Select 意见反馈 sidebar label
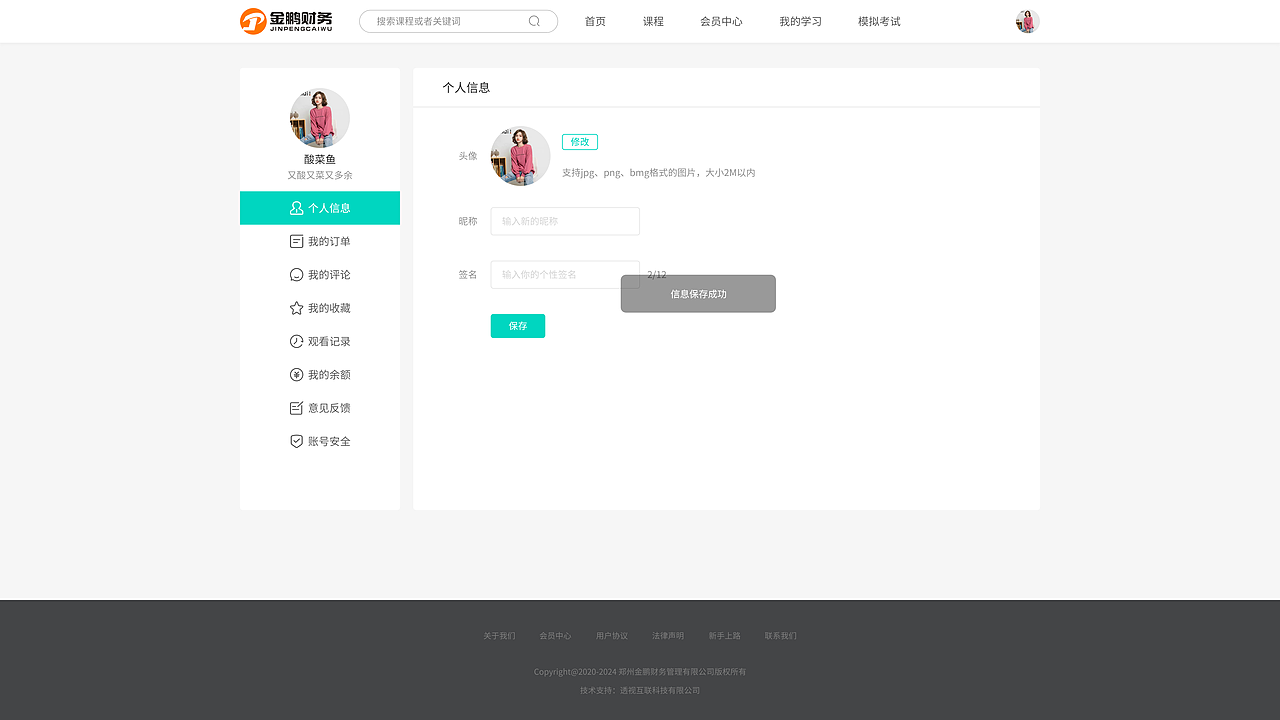 tap(329, 408)
